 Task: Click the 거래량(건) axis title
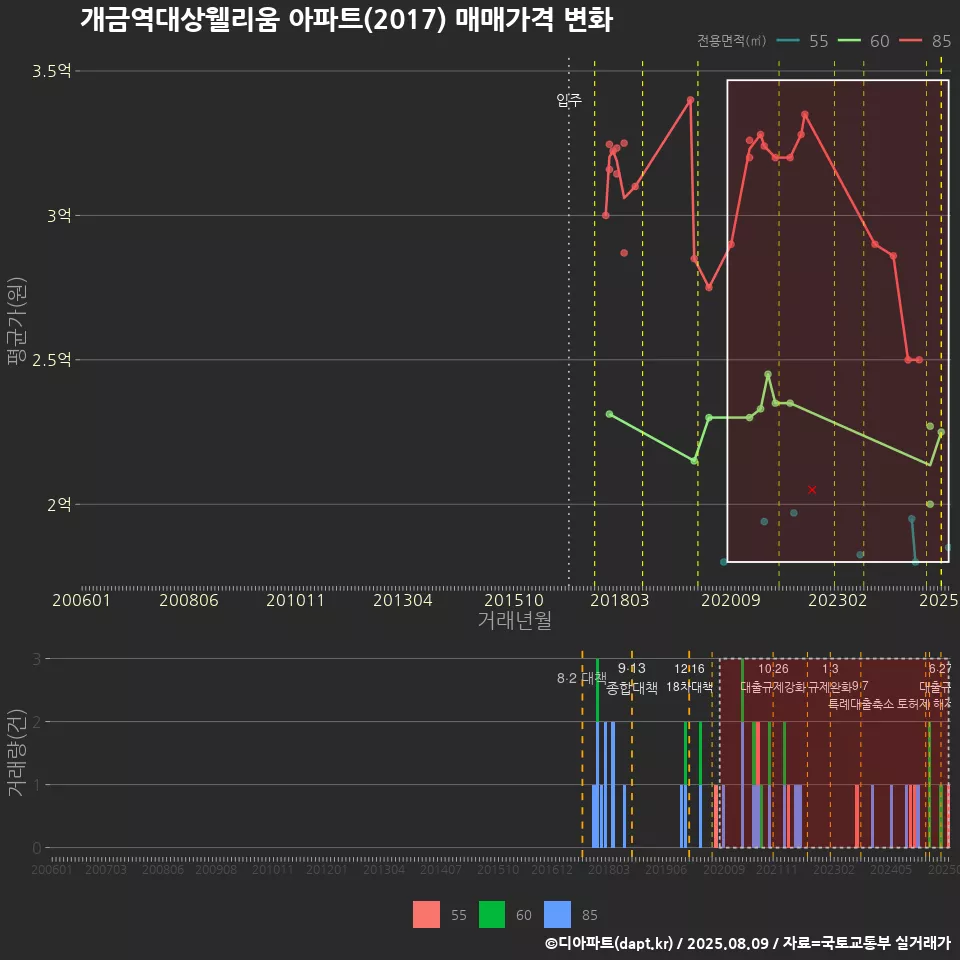tap(15, 753)
